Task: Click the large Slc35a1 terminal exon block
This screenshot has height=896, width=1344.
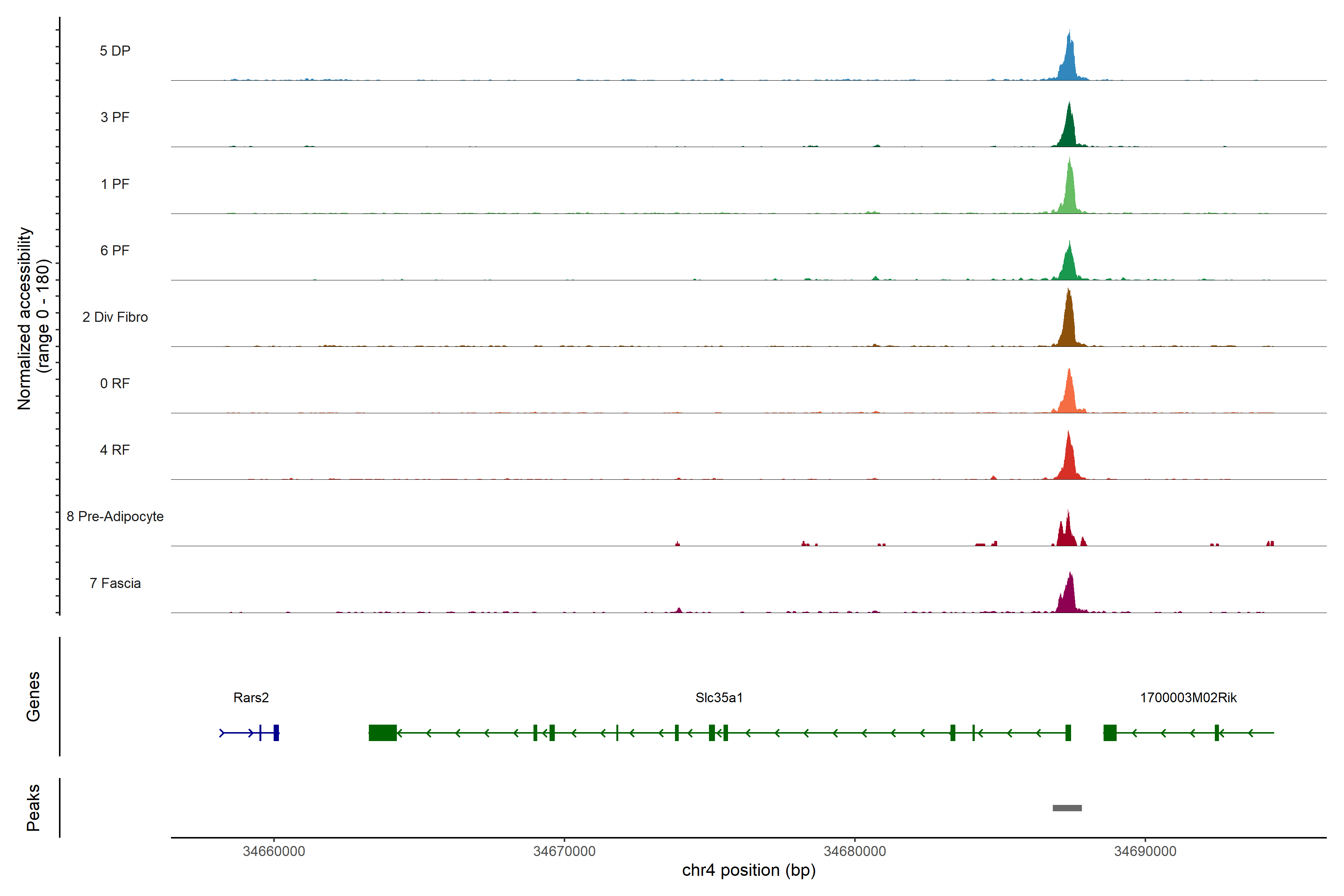Action: coord(382,732)
